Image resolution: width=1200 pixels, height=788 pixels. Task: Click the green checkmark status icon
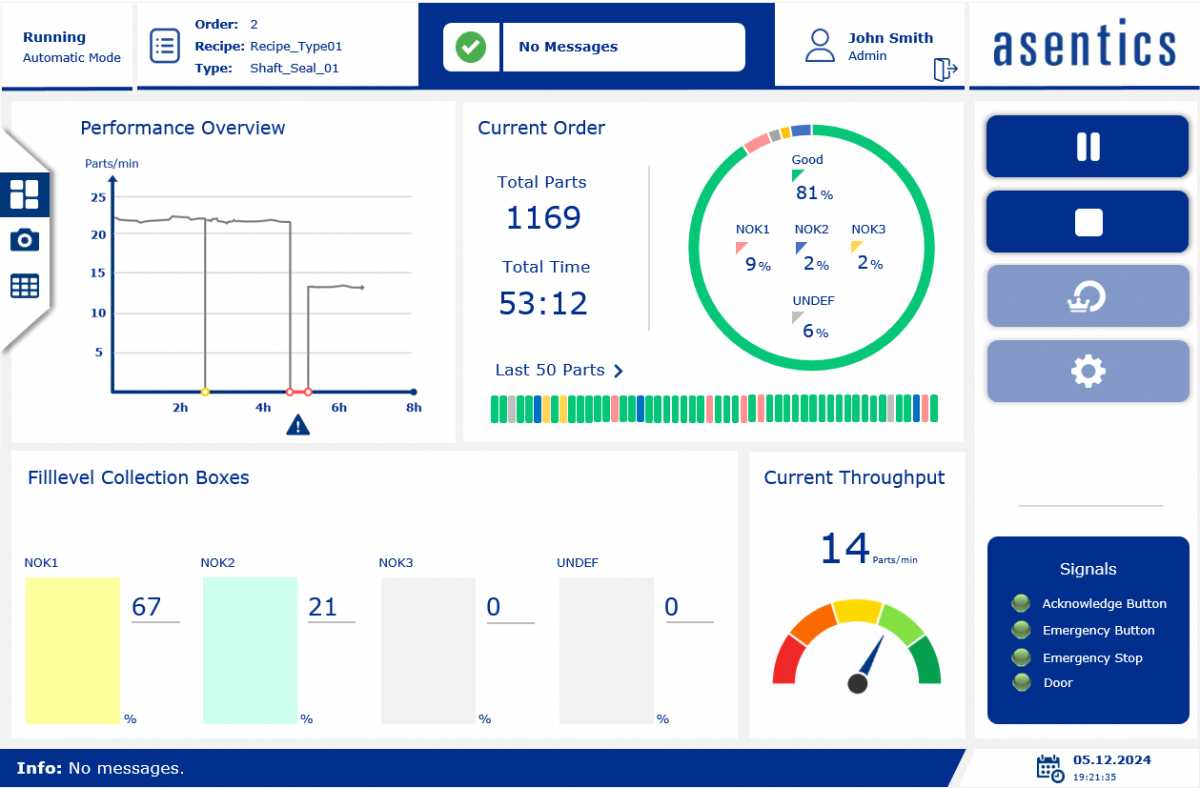[471, 47]
